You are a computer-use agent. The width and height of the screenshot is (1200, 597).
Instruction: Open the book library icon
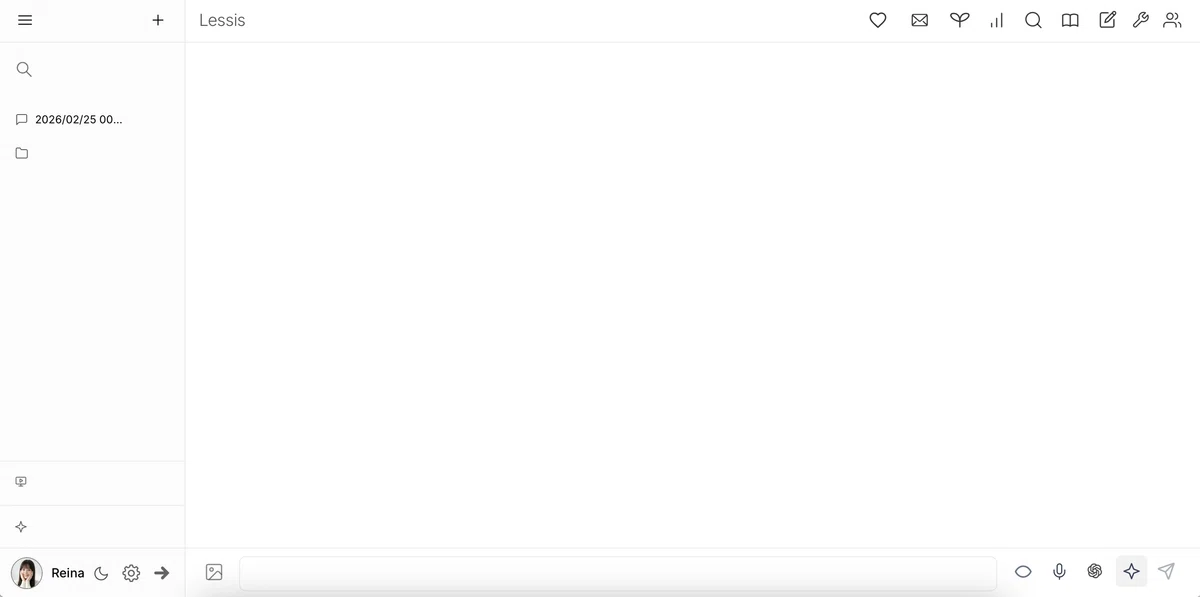click(x=1070, y=20)
